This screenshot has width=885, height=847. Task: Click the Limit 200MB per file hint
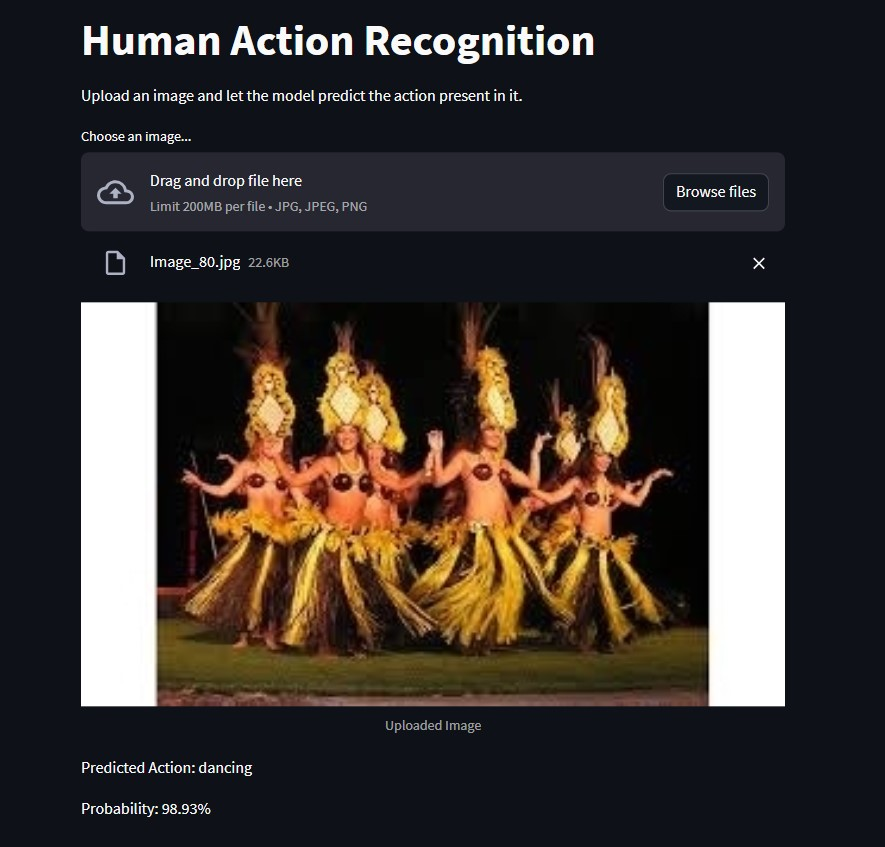(259, 207)
